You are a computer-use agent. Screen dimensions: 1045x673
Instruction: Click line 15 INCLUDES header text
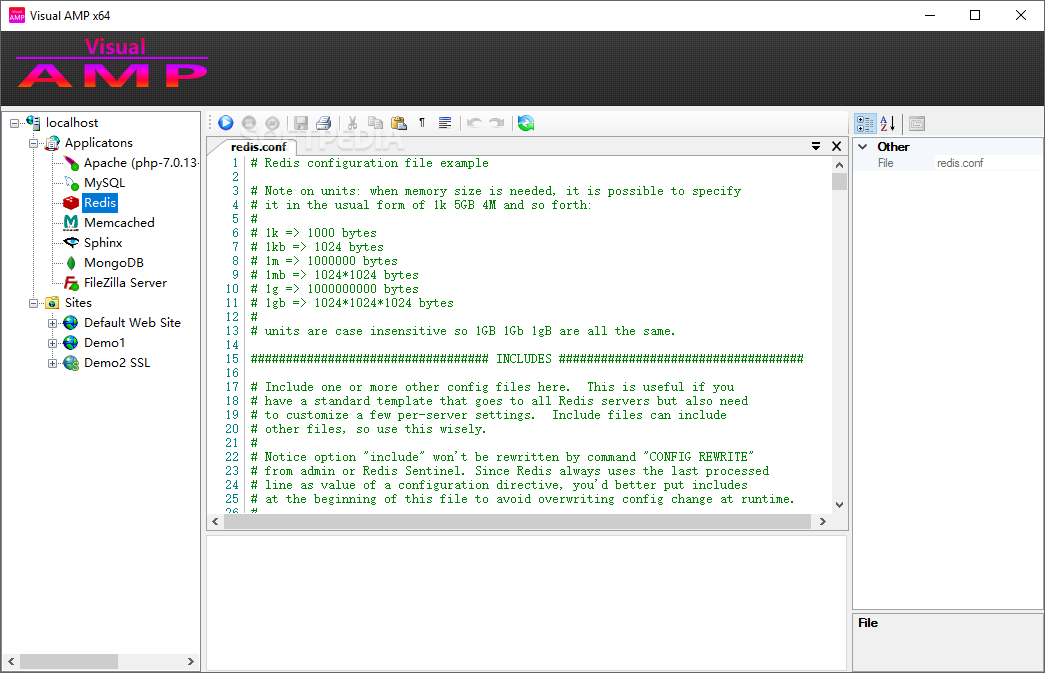(527, 359)
